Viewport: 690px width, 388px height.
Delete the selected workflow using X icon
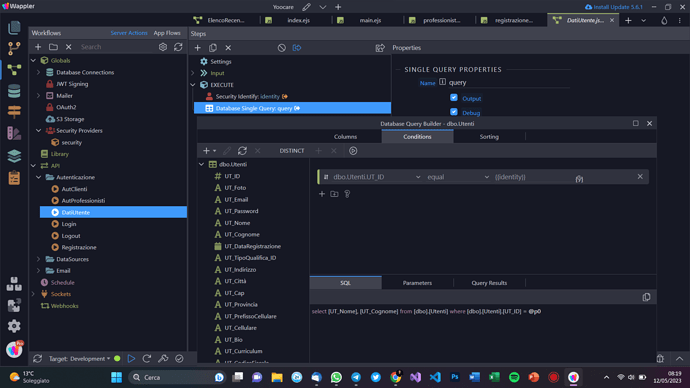(x=68, y=47)
